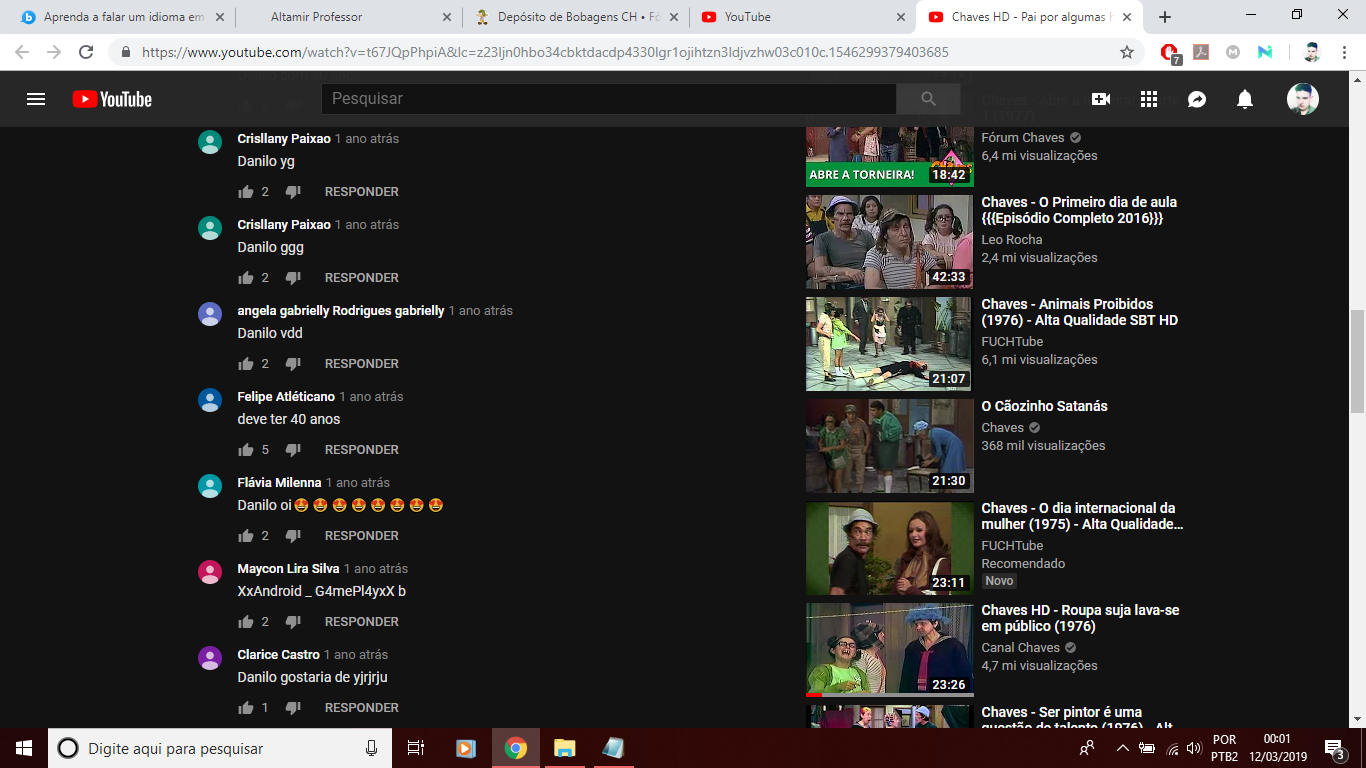Open Felipe Atléticano's channel name link

tap(286, 397)
